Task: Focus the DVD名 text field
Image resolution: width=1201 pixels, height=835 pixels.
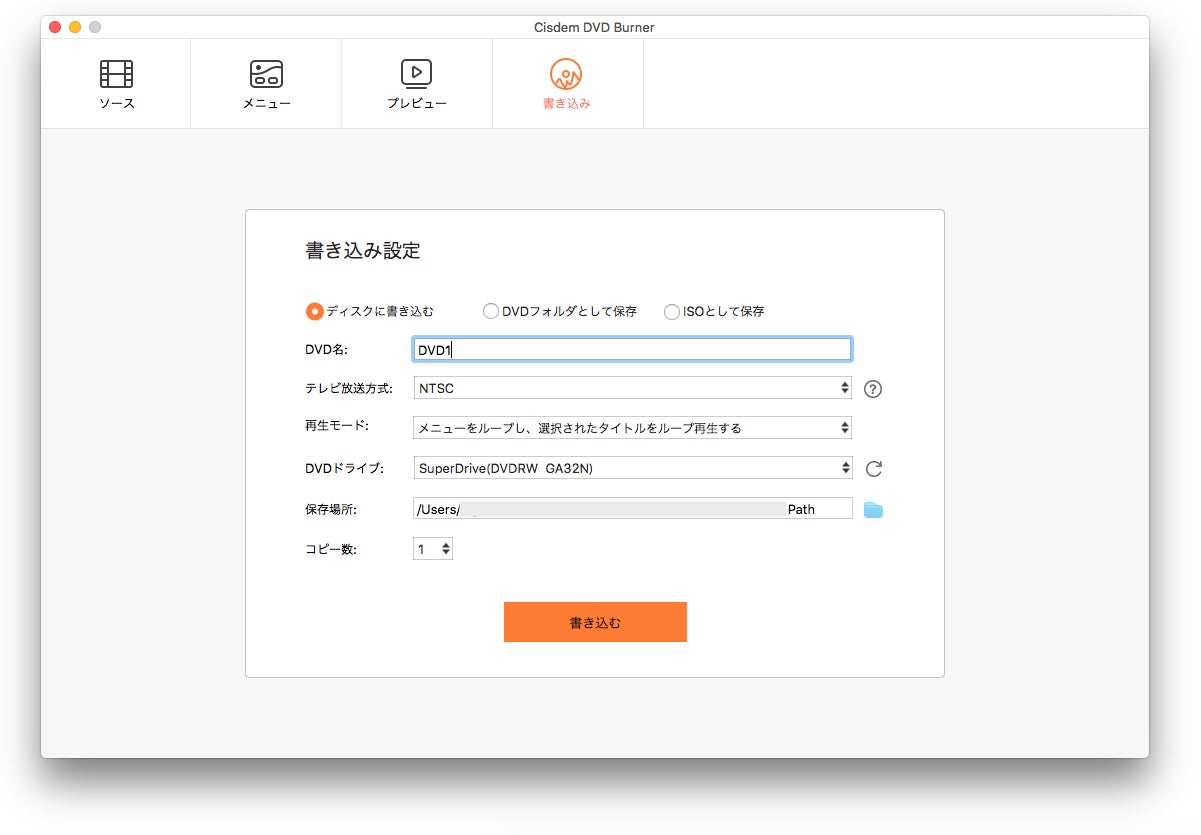Action: pos(632,349)
